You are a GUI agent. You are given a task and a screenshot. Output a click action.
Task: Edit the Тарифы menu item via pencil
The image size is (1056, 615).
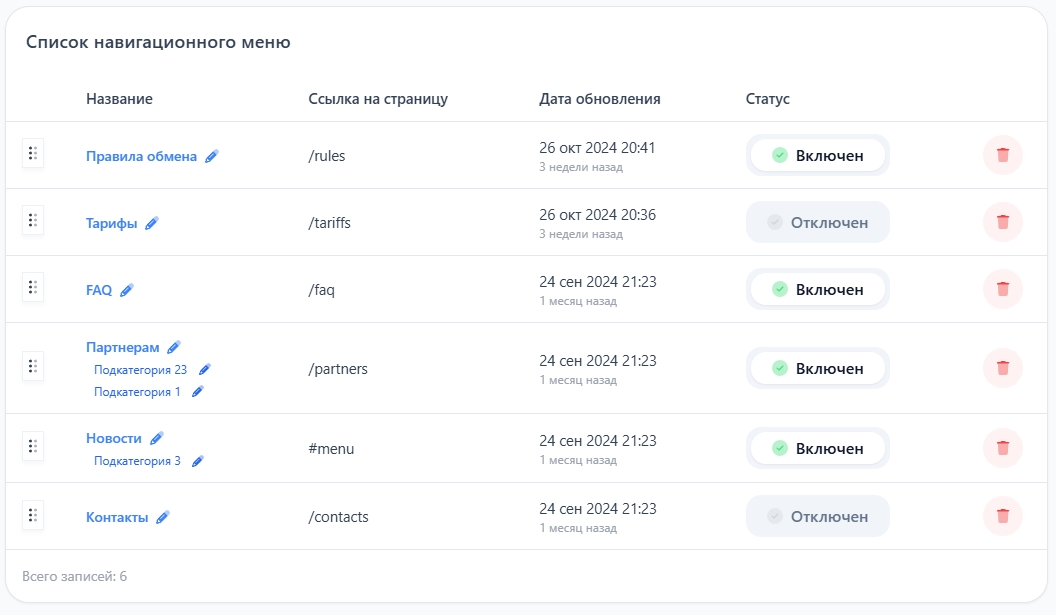[x=152, y=224]
